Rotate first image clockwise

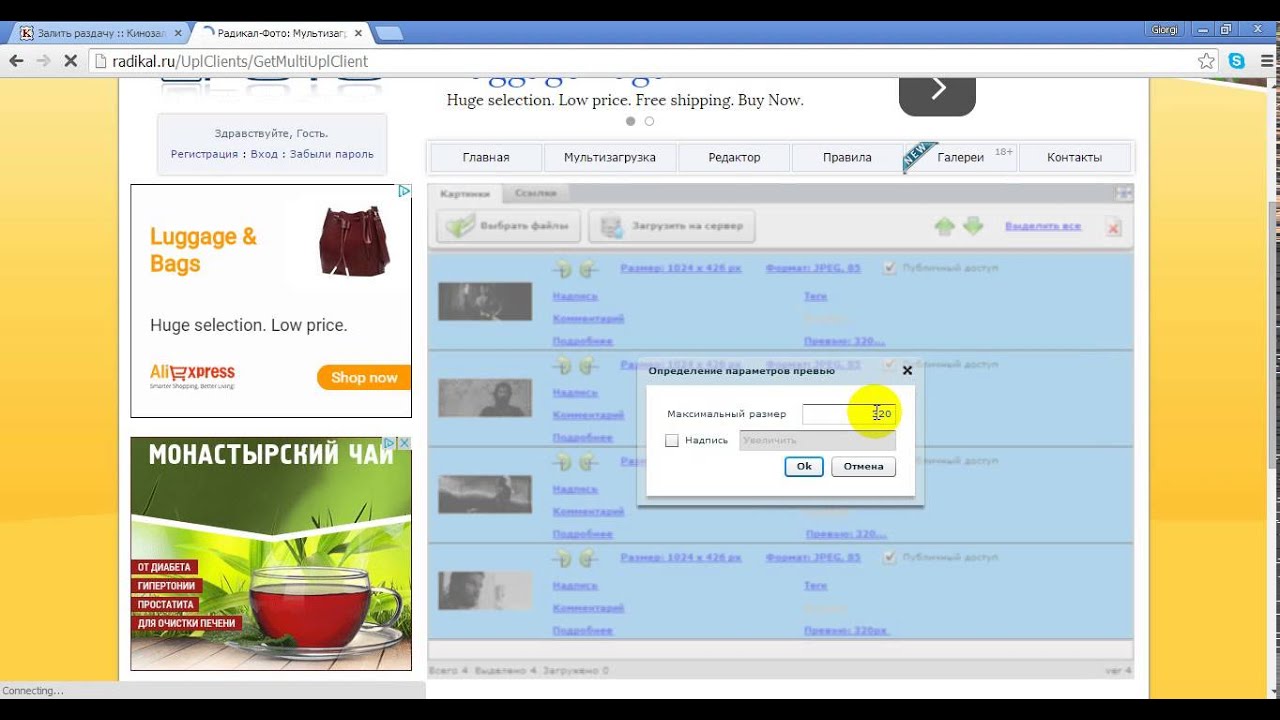(x=588, y=268)
